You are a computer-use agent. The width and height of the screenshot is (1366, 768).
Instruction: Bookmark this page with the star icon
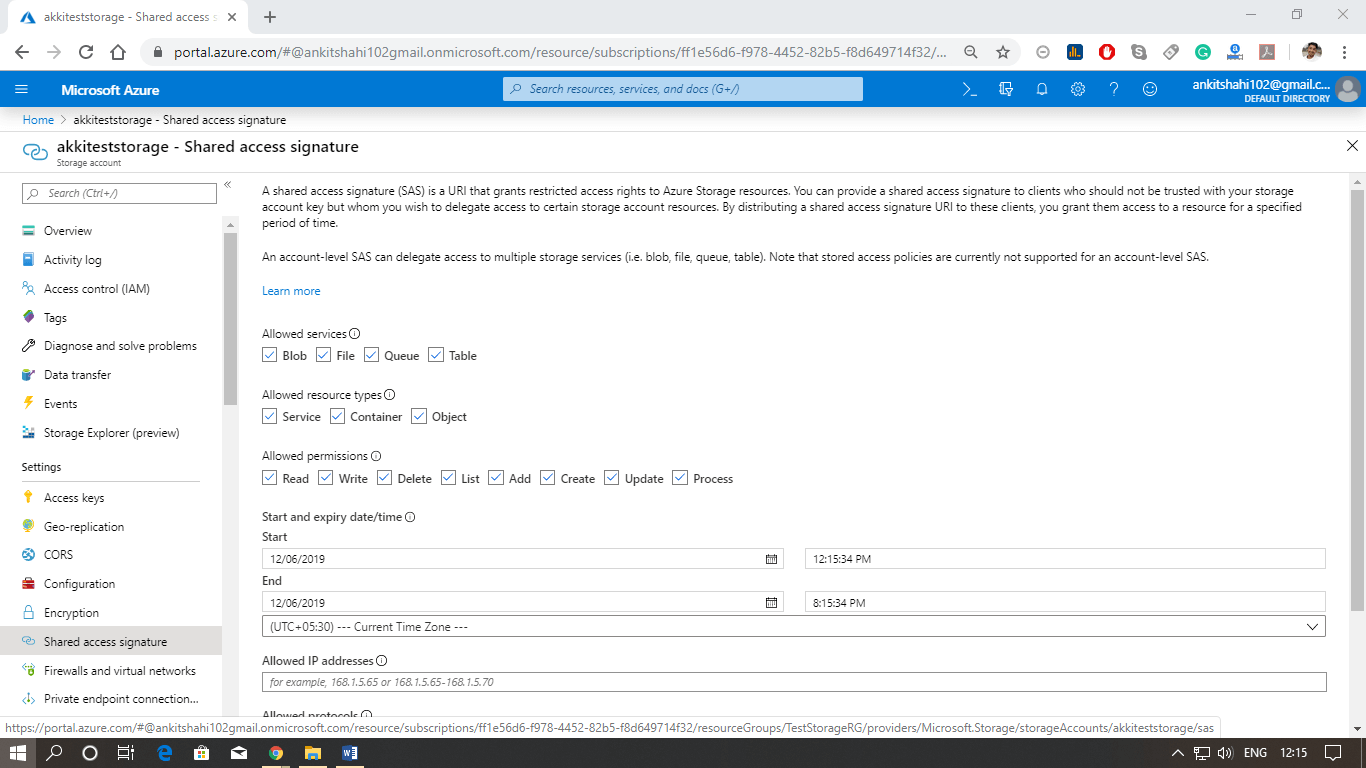click(1003, 52)
